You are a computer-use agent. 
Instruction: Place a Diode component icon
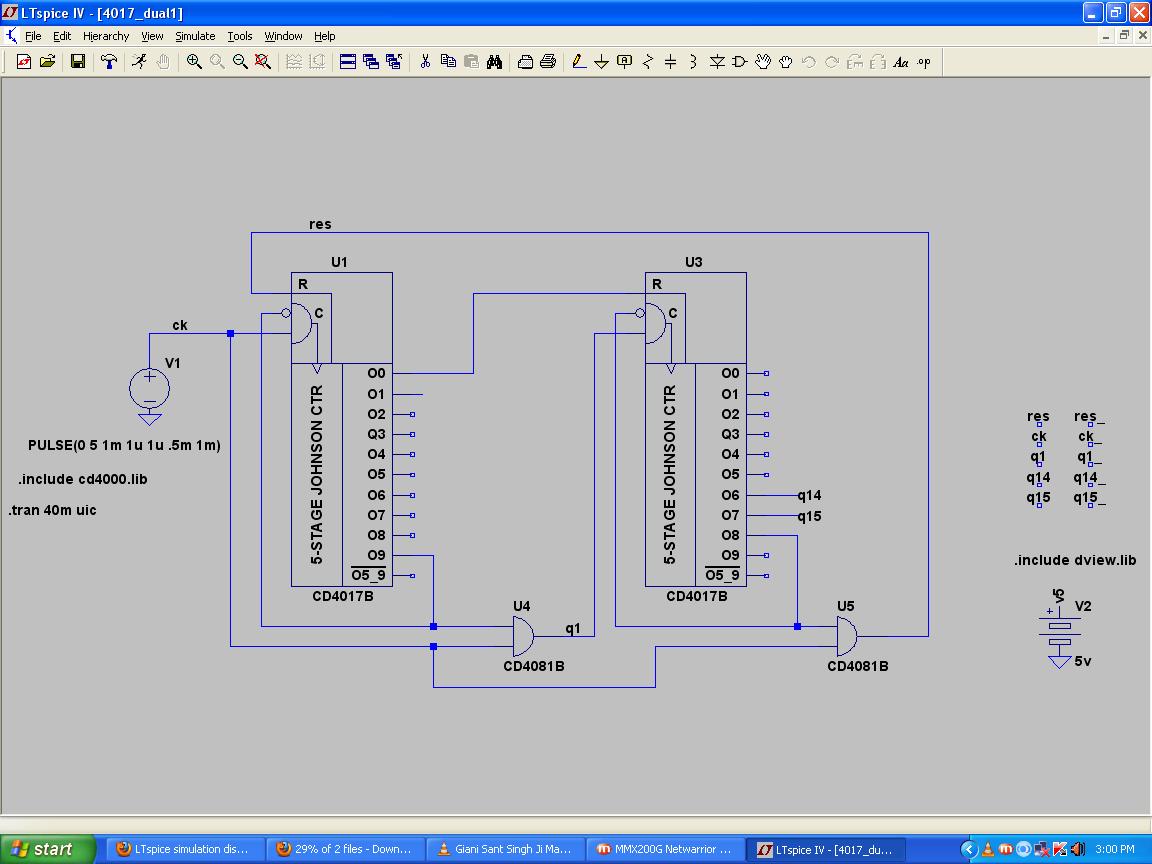tap(717, 62)
